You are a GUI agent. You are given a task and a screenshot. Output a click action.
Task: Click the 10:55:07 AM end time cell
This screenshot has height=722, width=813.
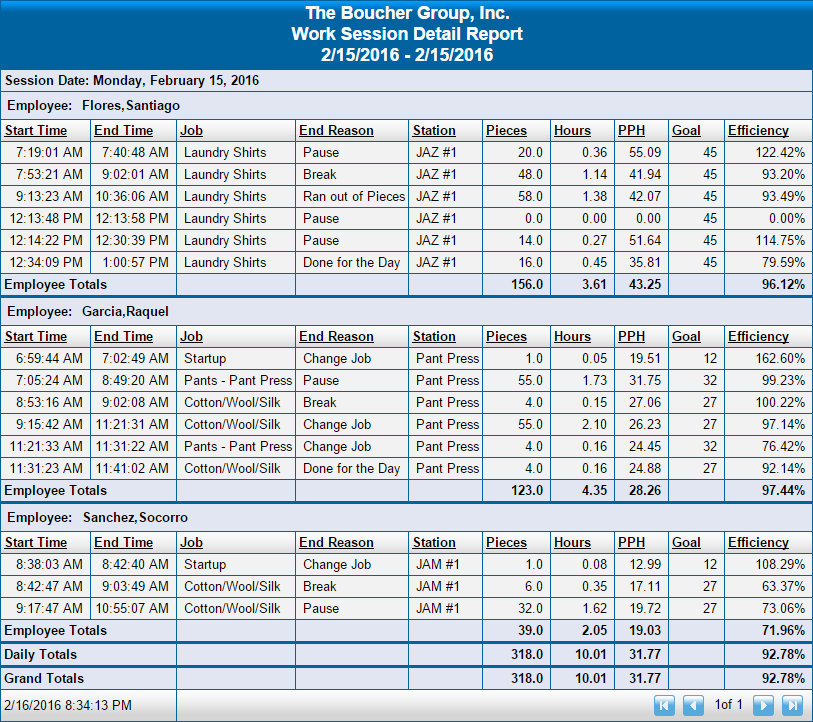tap(134, 608)
